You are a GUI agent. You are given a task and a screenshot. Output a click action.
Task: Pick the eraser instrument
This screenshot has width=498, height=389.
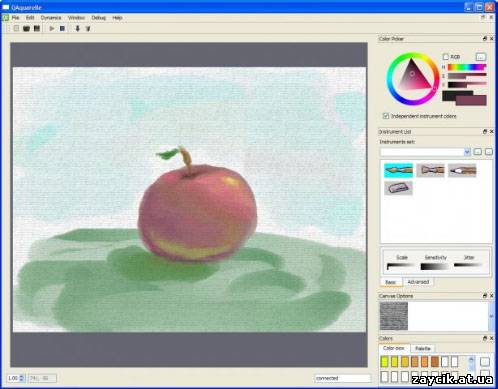(x=398, y=188)
